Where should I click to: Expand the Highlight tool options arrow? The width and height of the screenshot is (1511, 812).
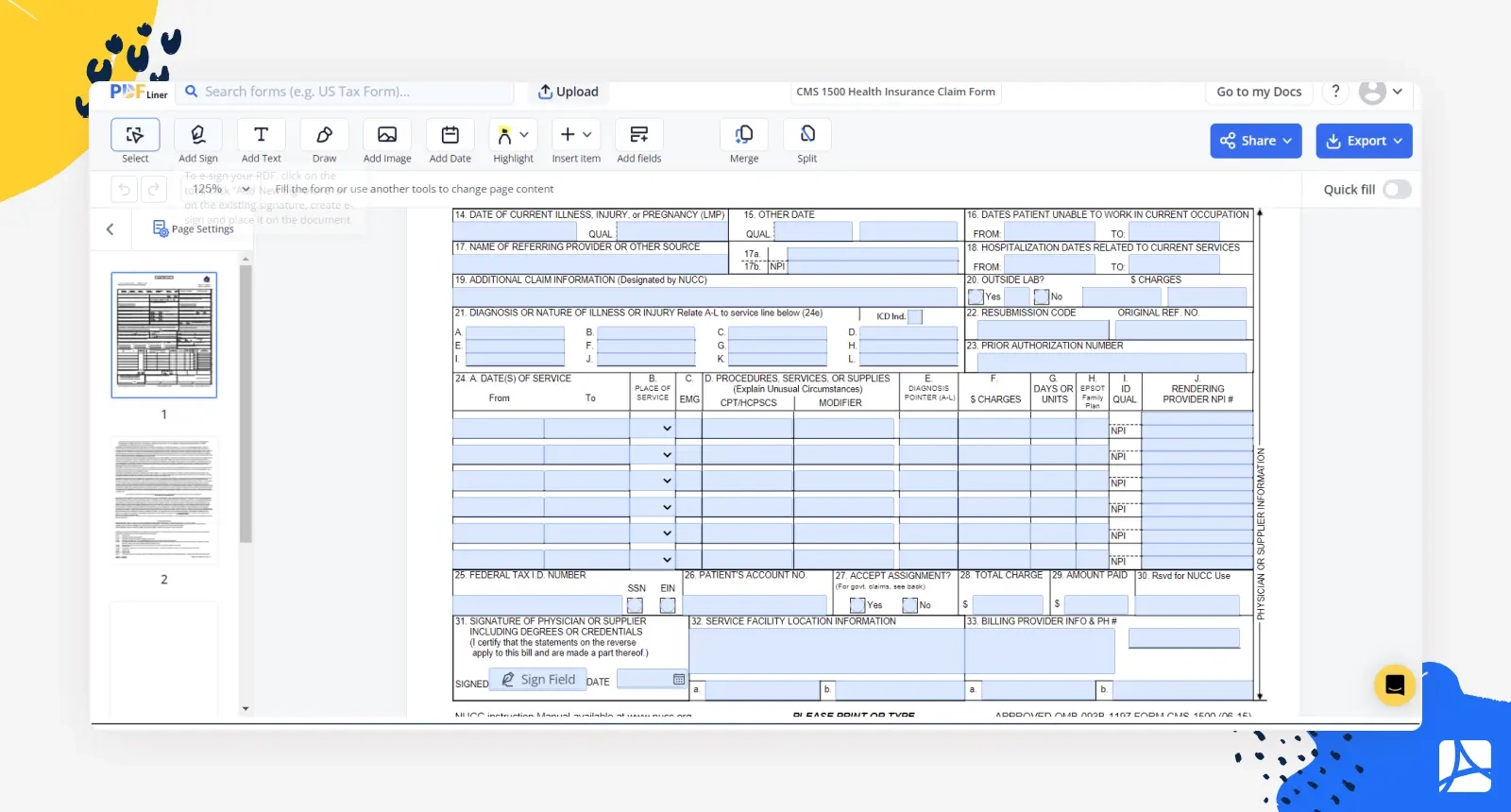pos(525,135)
